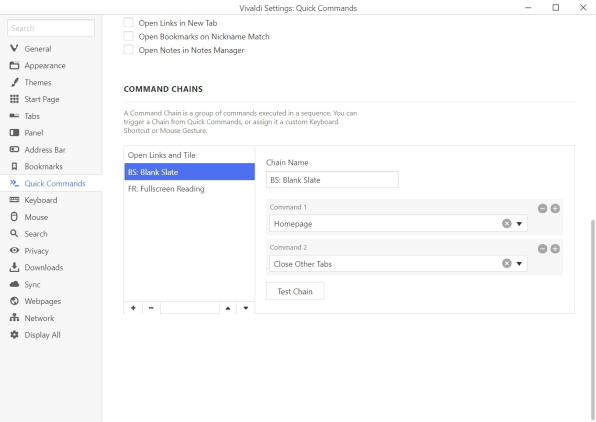Add a new chain with the plus button
The width and height of the screenshot is (596, 422).
(133, 308)
